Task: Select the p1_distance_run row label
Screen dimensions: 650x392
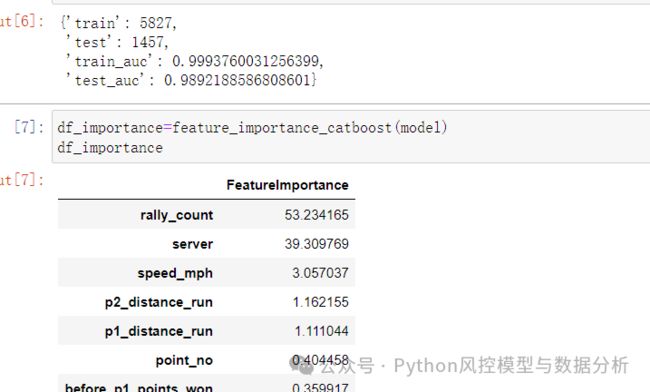Action: (x=159, y=332)
